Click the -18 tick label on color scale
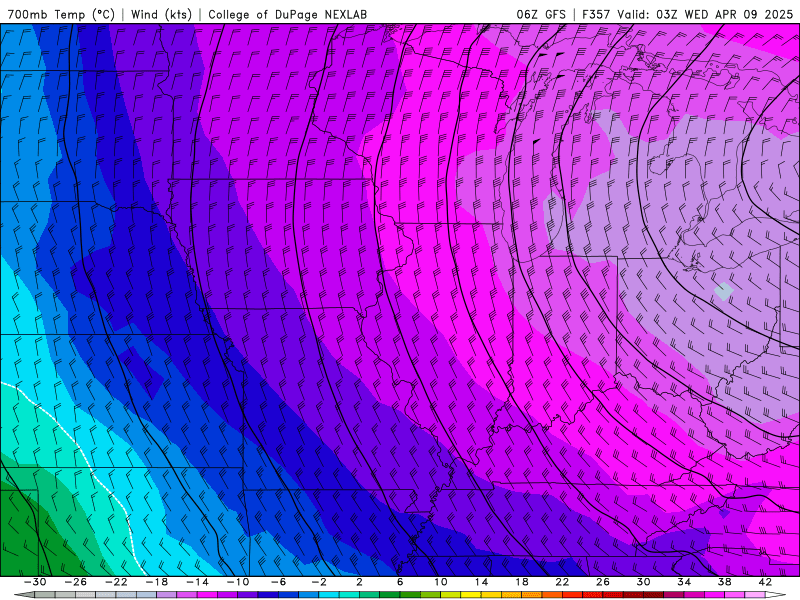800x600 pixels. coord(157,582)
